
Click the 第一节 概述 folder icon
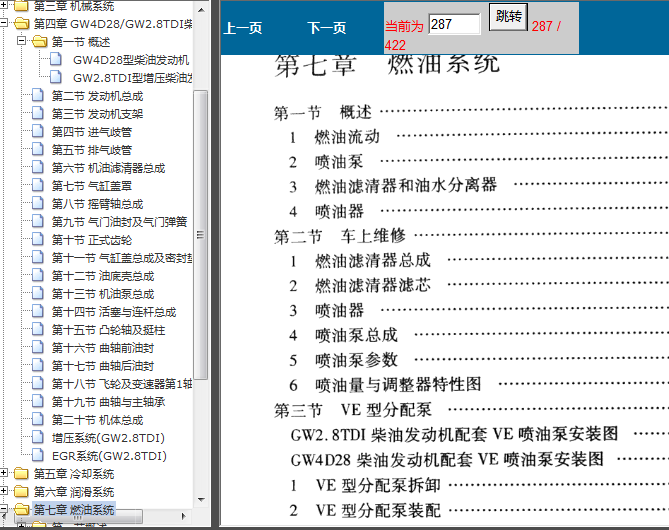click(39, 41)
